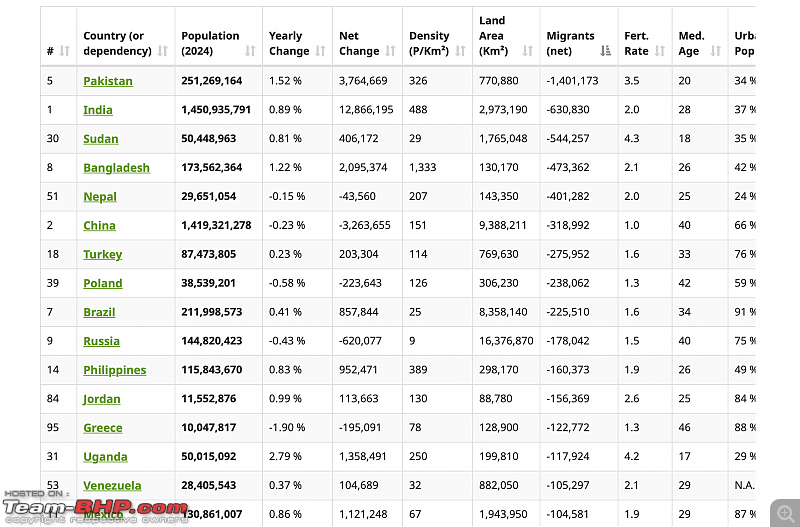Click Greece's median age 46

coord(685,428)
